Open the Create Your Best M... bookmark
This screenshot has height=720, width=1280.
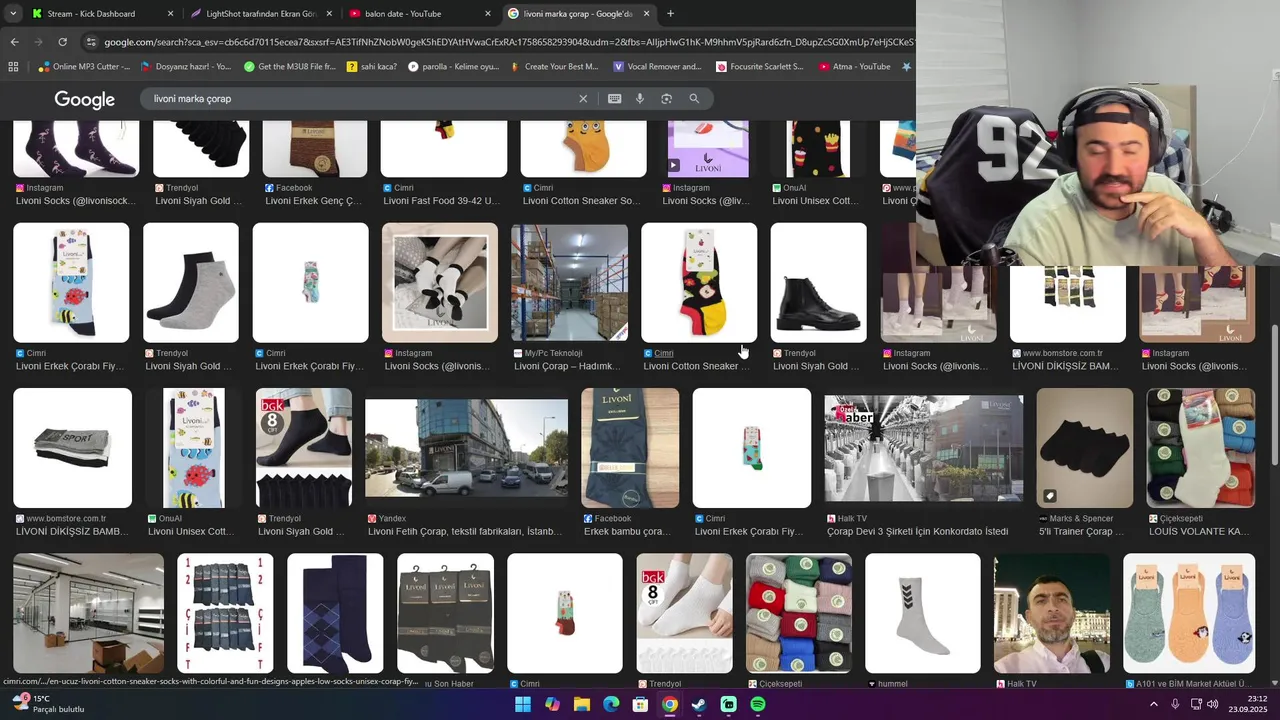[x=554, y=67]
